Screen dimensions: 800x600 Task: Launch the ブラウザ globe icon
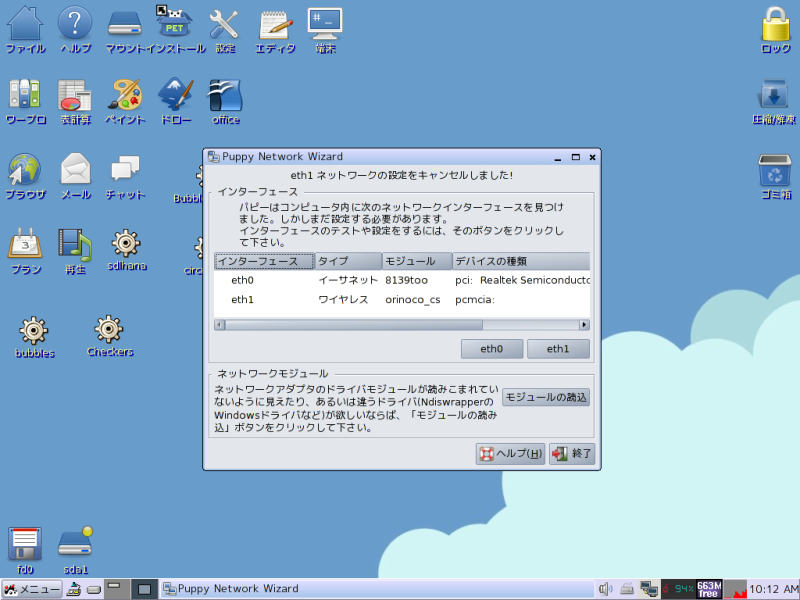[23, 169]
